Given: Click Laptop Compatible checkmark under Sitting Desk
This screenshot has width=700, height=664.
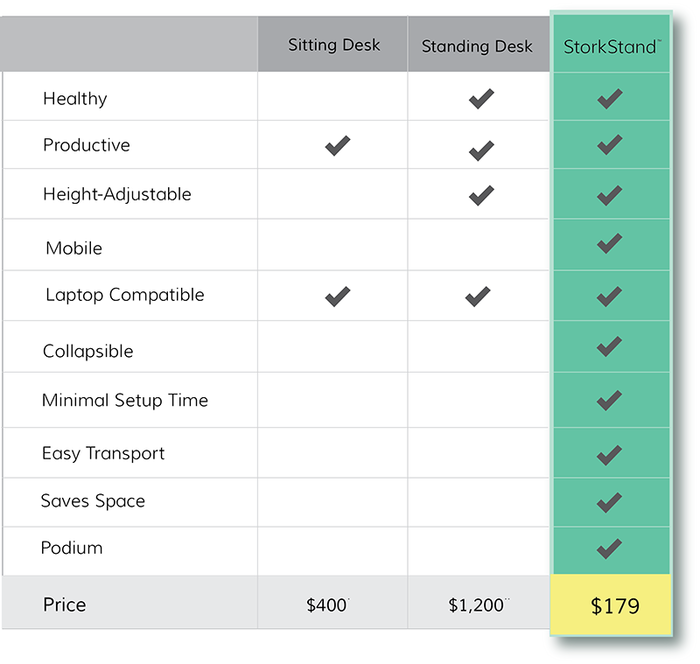Looking at the screenshot, I should pyautogui.click(x=337, y=296).
